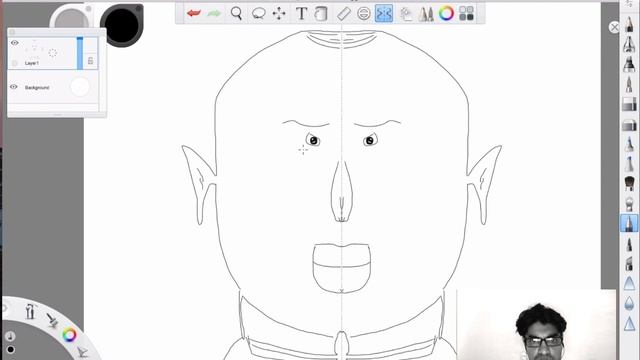640x360 pixels.
Task: Open the four-square UI layout icon
Action: [466, 13]
